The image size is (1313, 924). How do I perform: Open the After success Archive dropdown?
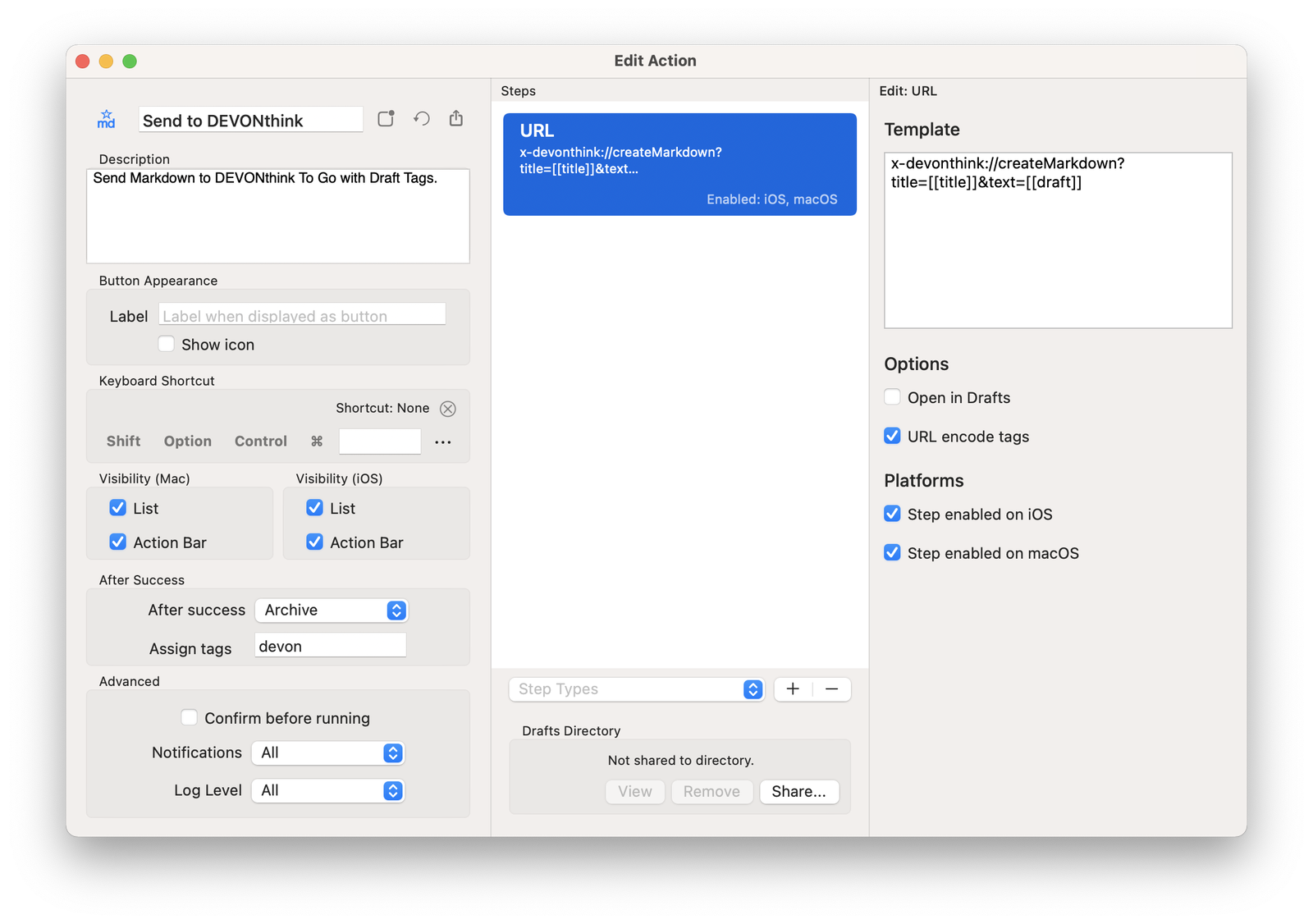coord(331,611)
